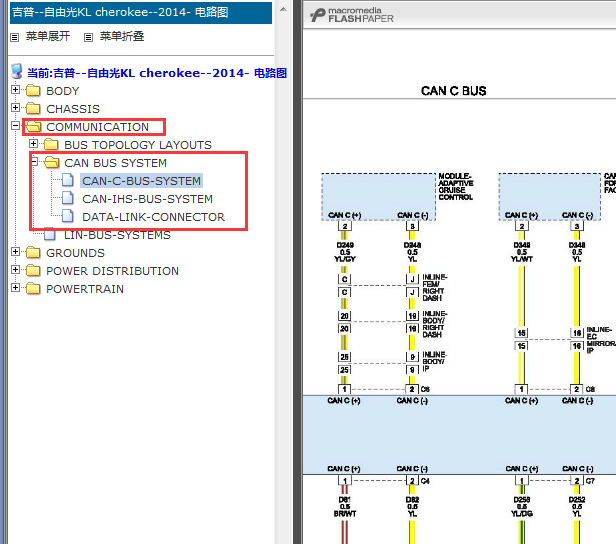
Task: Click BUS TOPOLOGY LAYOUTS folder icon
Action: pyautogui.click(x=51, y=145)
